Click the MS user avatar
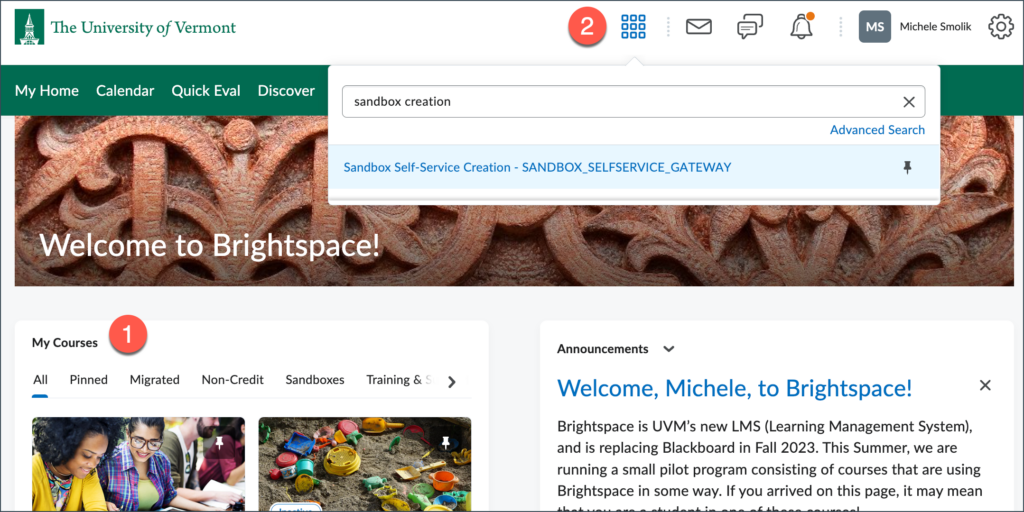The width and height of the screenshot is (1024, 512). pyautogui.click(x=874, y=27)
